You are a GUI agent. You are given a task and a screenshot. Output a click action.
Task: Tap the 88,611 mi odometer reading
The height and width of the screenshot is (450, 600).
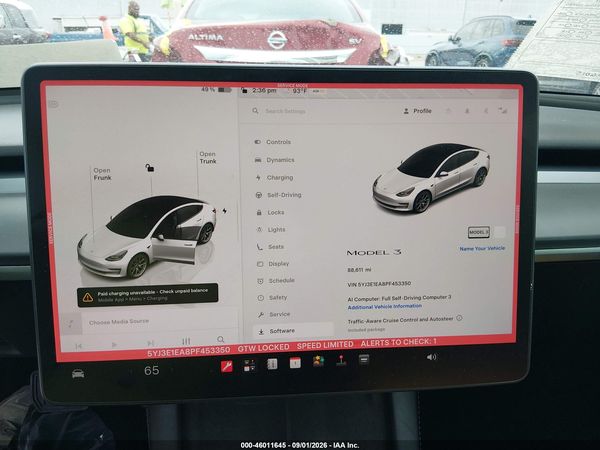tap(359, 270)
